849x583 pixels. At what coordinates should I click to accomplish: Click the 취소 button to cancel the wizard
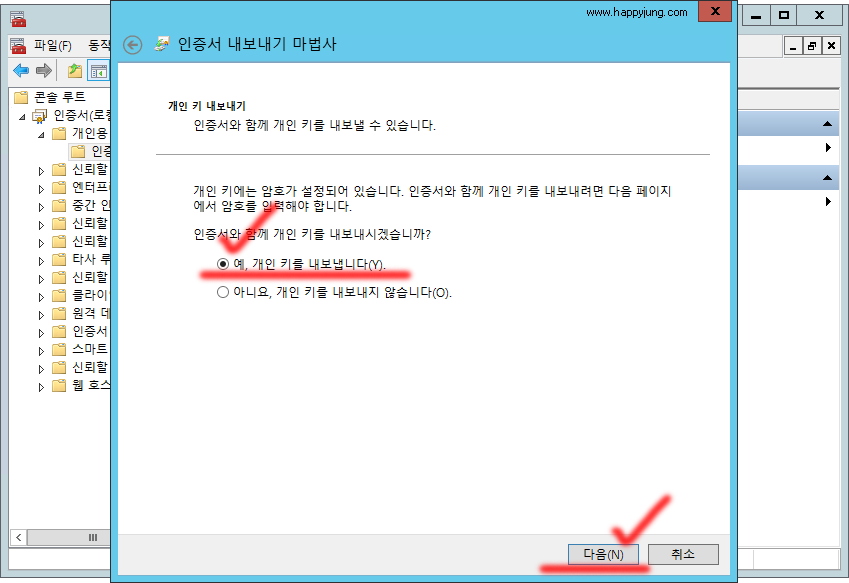[683, 553]
